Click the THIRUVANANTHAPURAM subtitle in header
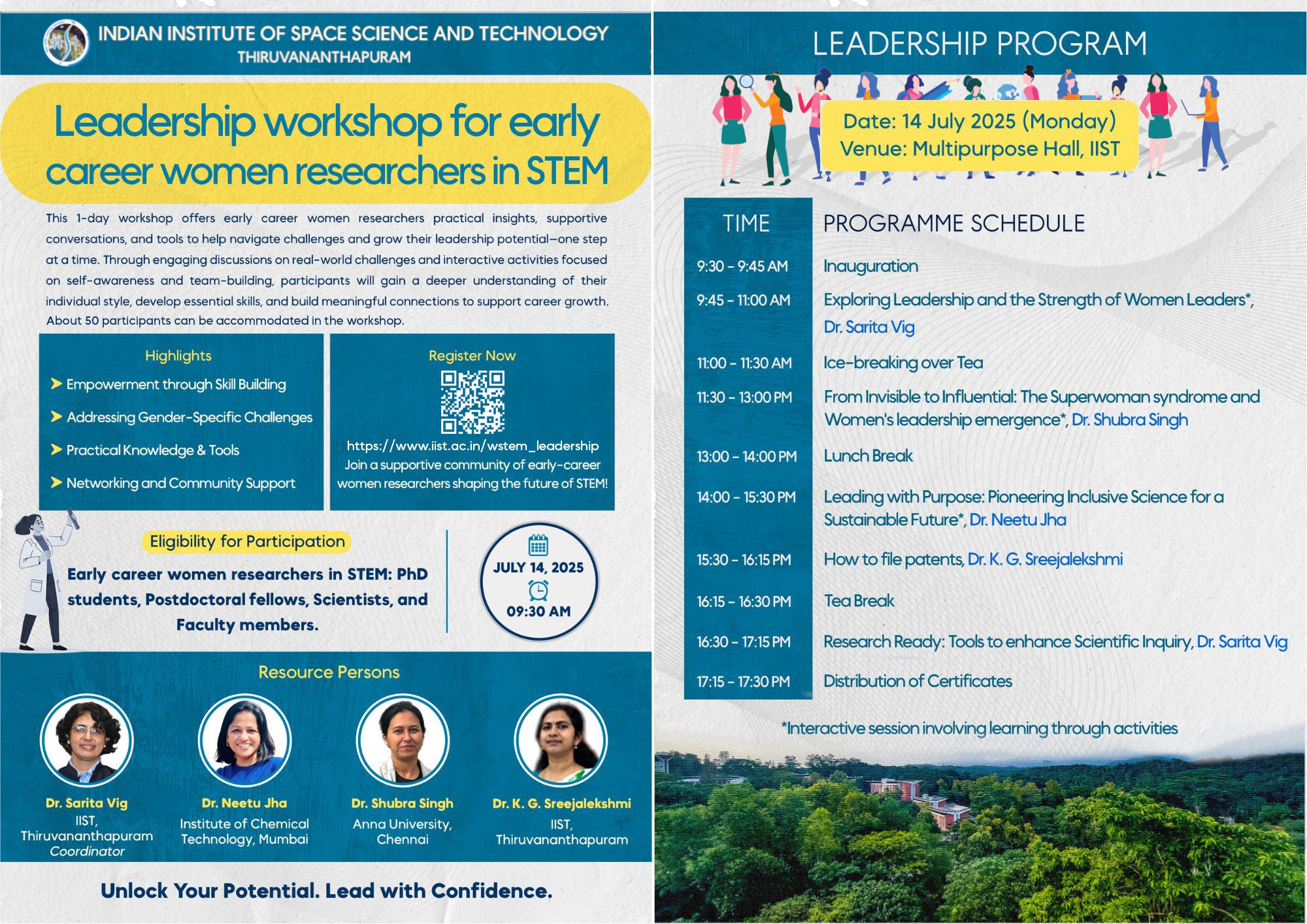Screen dimensions: 1307x924 (324, 57)
